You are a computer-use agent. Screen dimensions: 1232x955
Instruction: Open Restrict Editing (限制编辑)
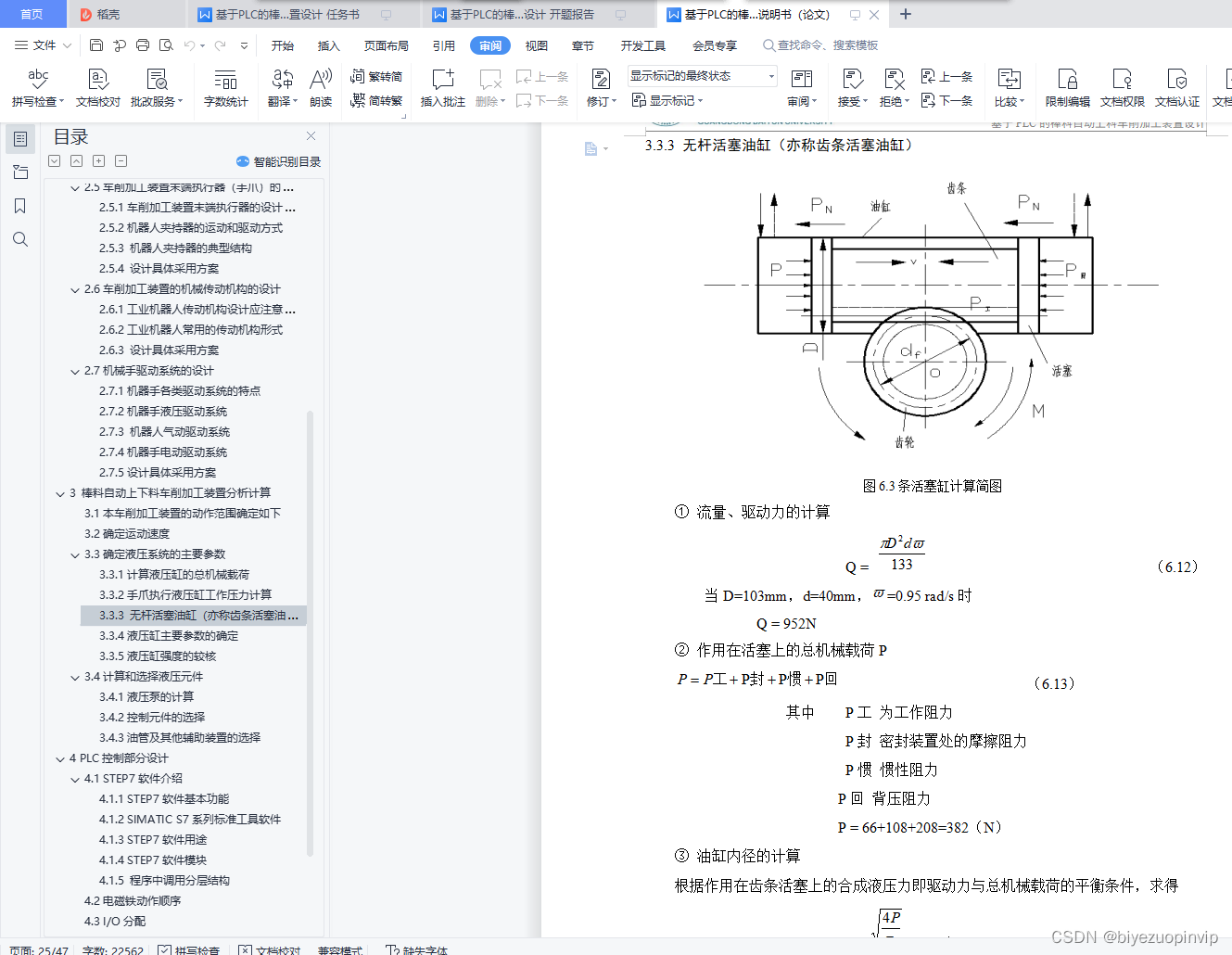pyautogui.click(x=1068, y=88)
